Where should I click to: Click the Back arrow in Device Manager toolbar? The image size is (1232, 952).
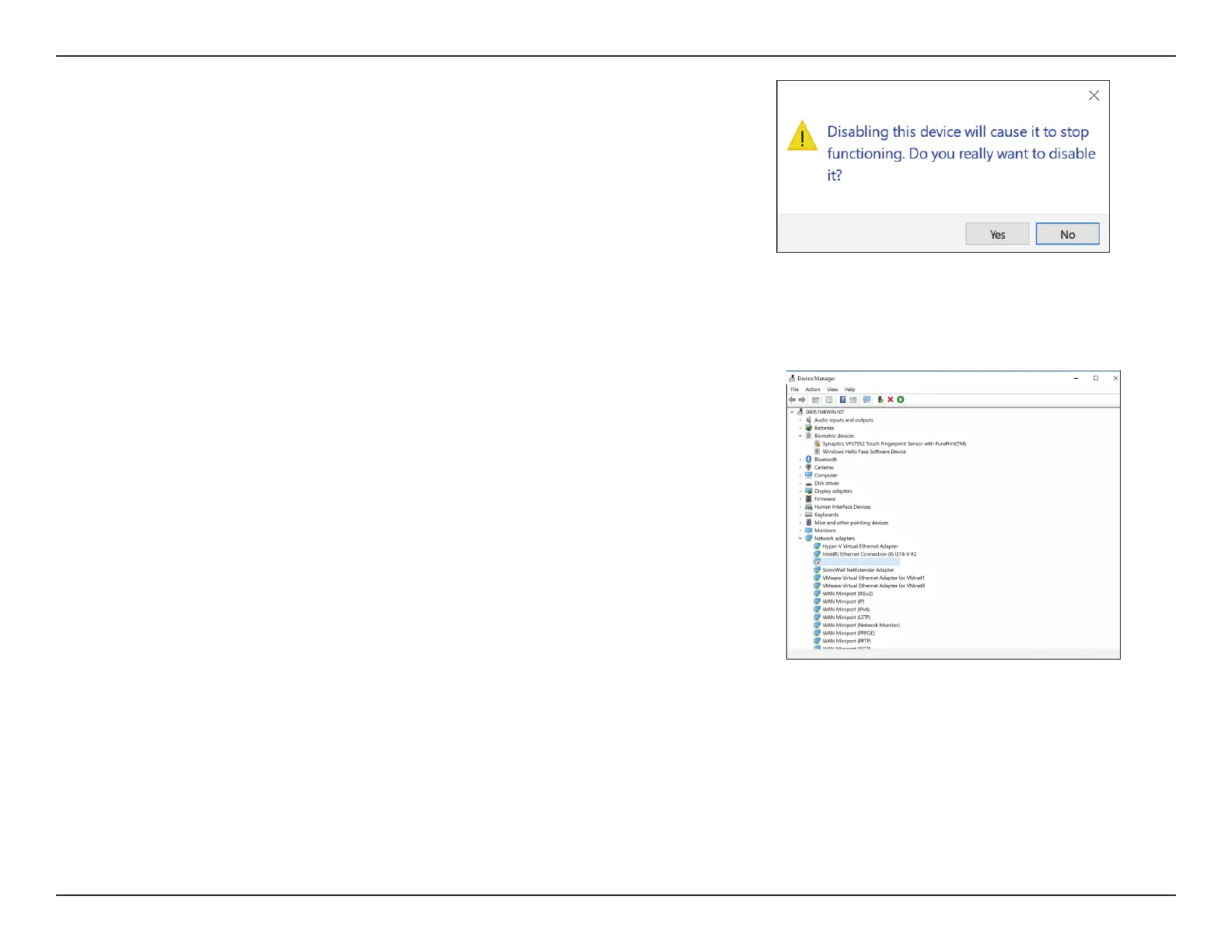(x=792, y=400)
